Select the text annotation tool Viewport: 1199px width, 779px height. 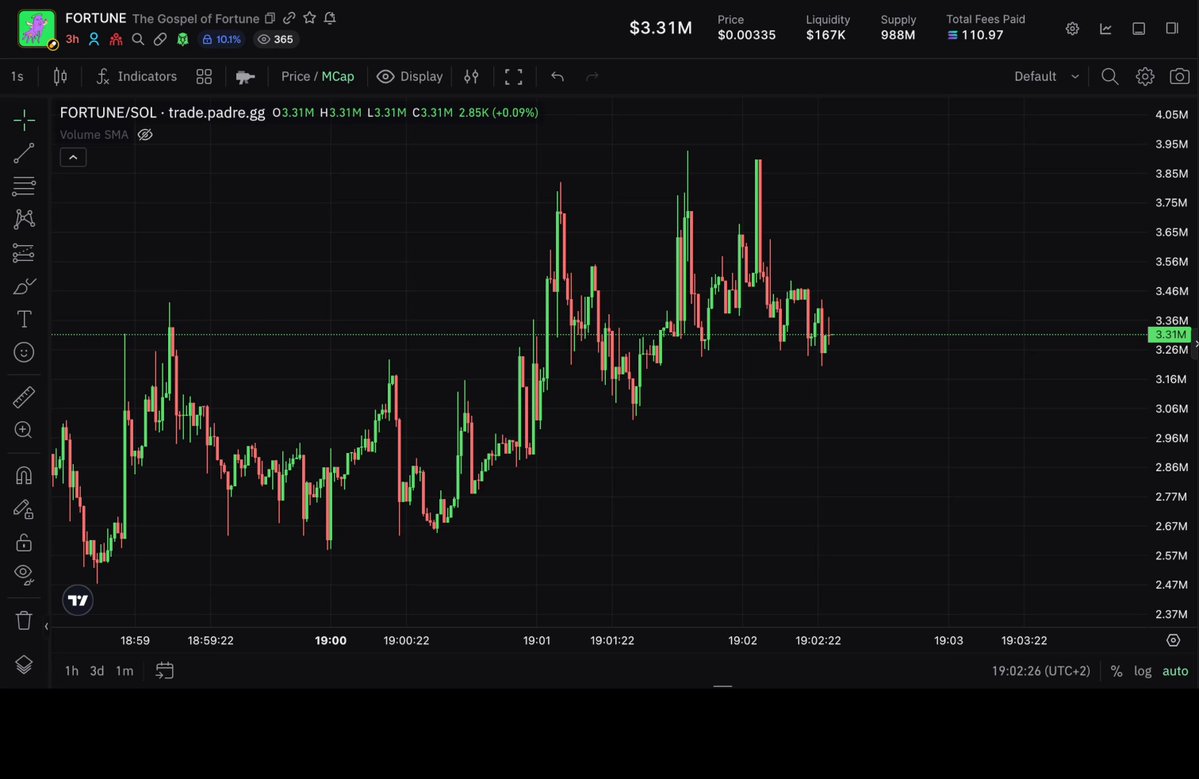(24, 319)
